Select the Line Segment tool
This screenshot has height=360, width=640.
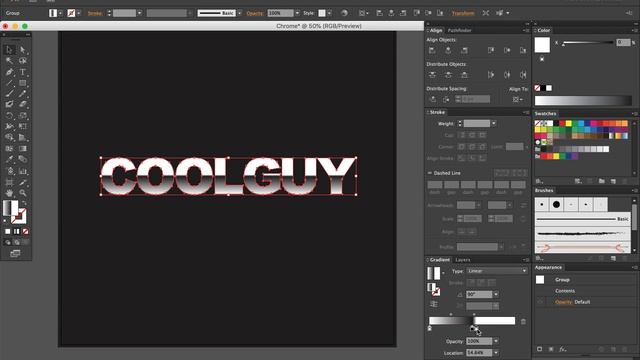[x=9, y=83]
